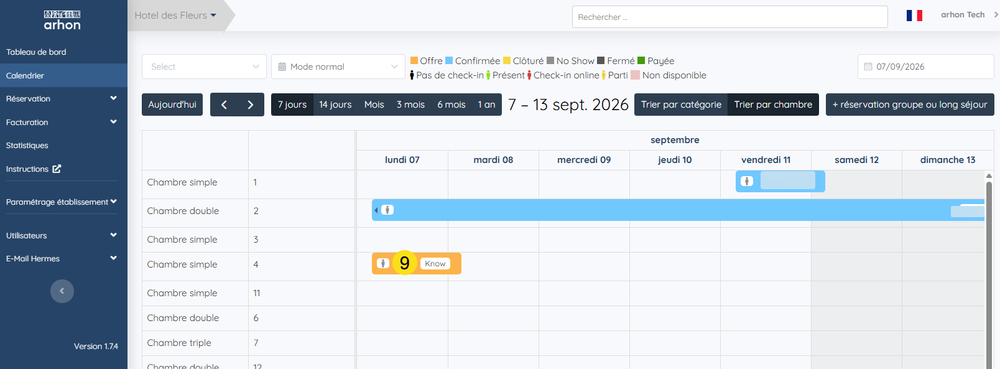Go to previous week with left arrow
The height and width of the screenshot is (369, 1000).
coord(224,105)
